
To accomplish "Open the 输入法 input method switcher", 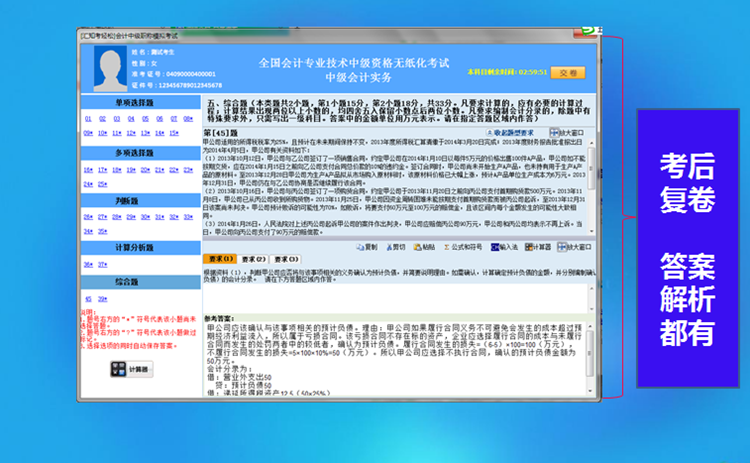I will pos(504,247).
